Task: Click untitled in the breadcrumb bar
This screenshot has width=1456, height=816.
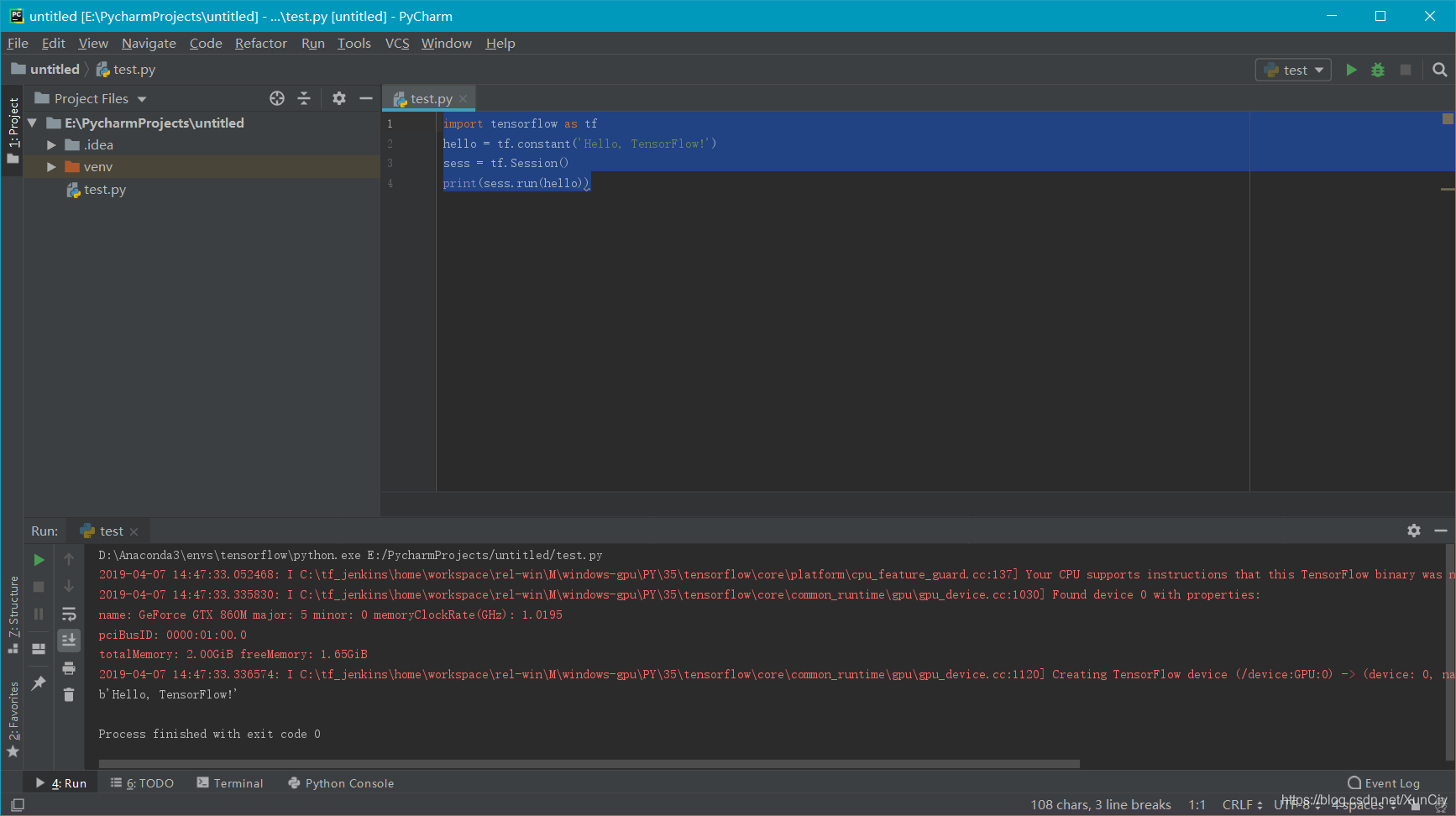Action: point(45,69)
